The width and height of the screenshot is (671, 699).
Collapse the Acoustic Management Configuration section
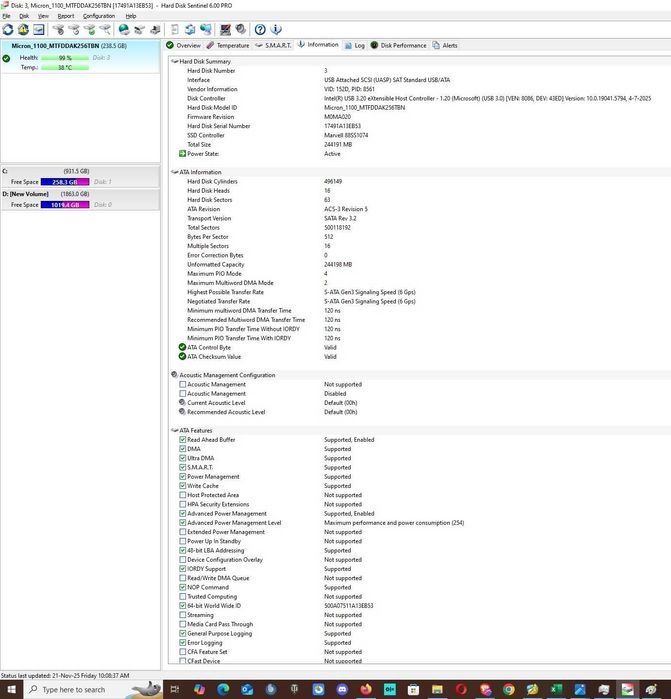[174, 375]
